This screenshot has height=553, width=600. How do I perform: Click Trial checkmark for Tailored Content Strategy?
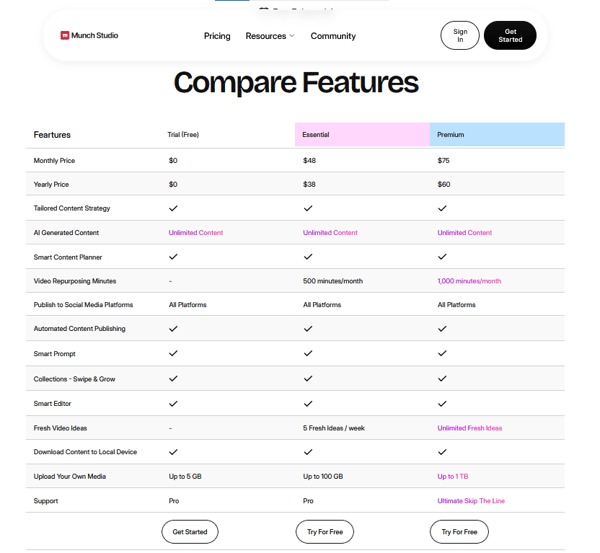(173, 208)
